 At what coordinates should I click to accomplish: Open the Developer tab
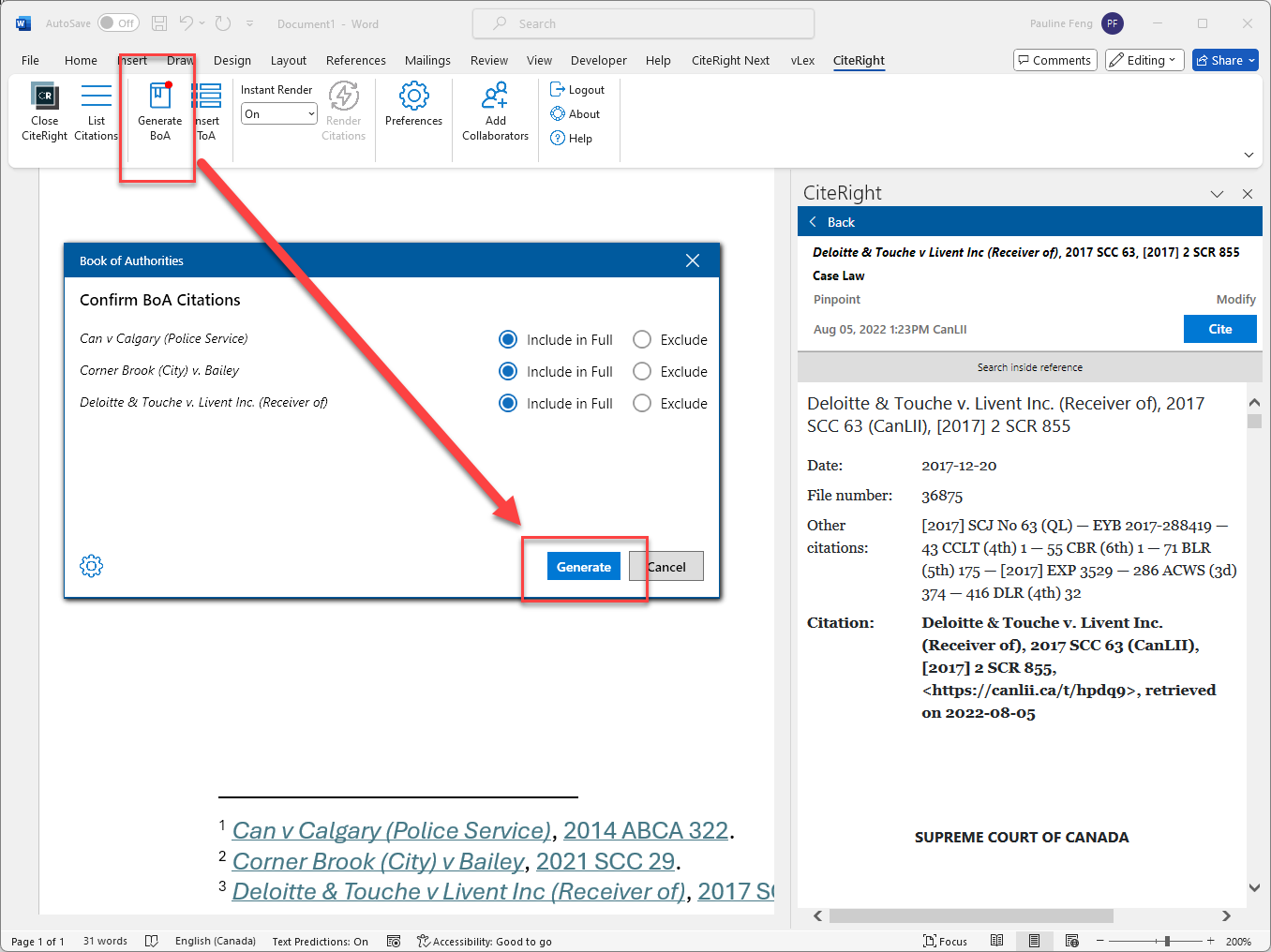click(598, 60)
